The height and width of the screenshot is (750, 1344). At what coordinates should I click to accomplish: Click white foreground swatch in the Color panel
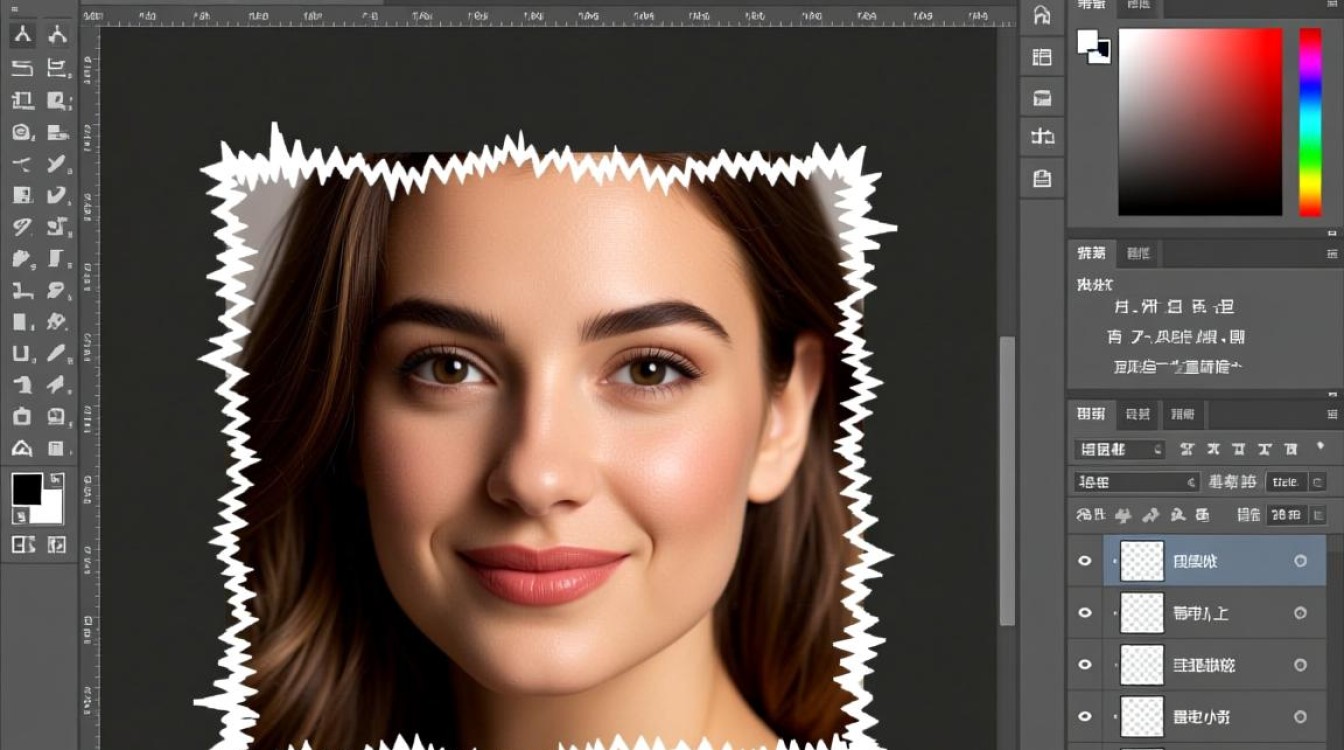coord(1089,43)
